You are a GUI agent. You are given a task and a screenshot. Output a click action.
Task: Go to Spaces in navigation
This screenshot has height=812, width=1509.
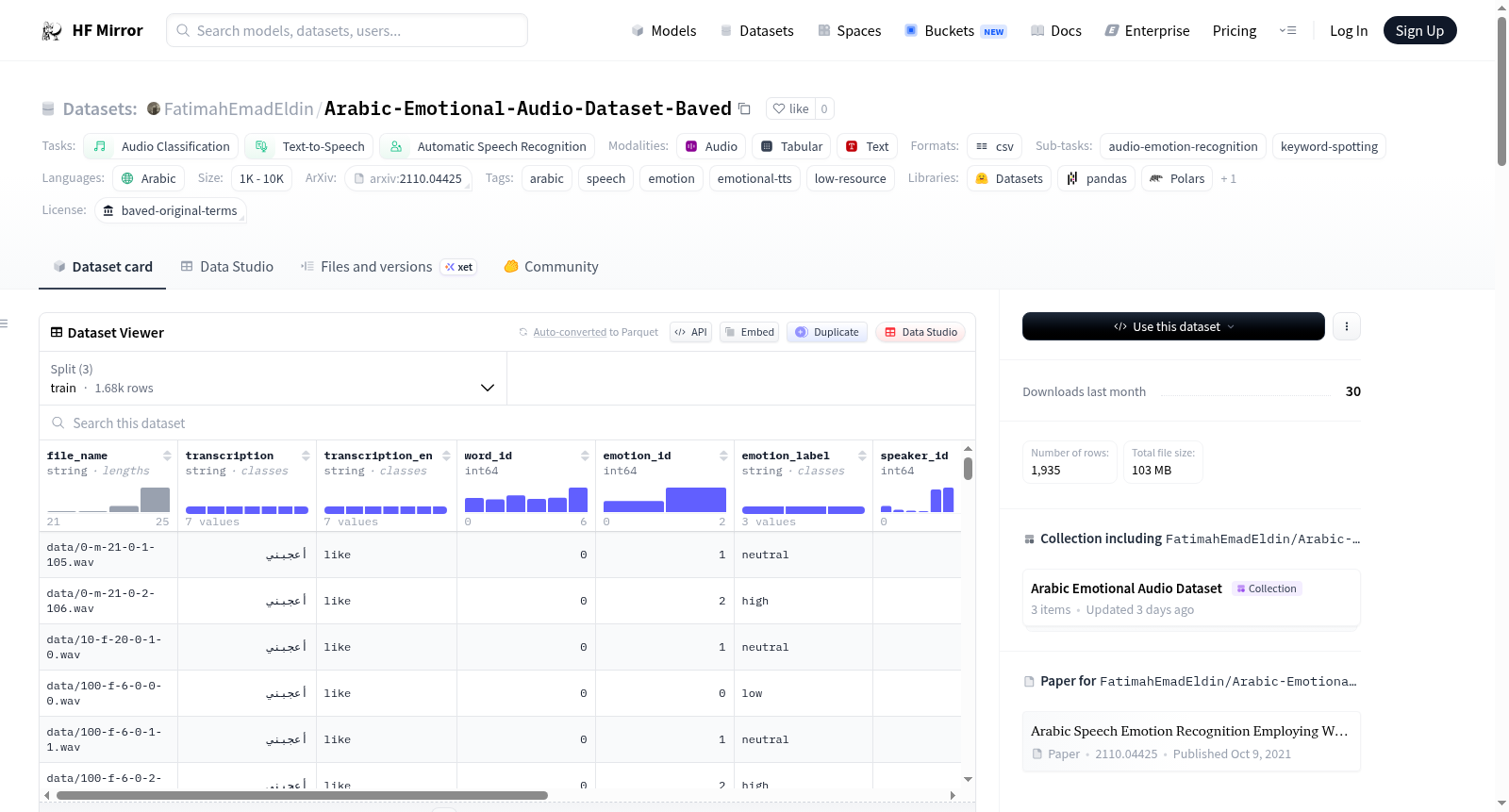coord(849,31)
